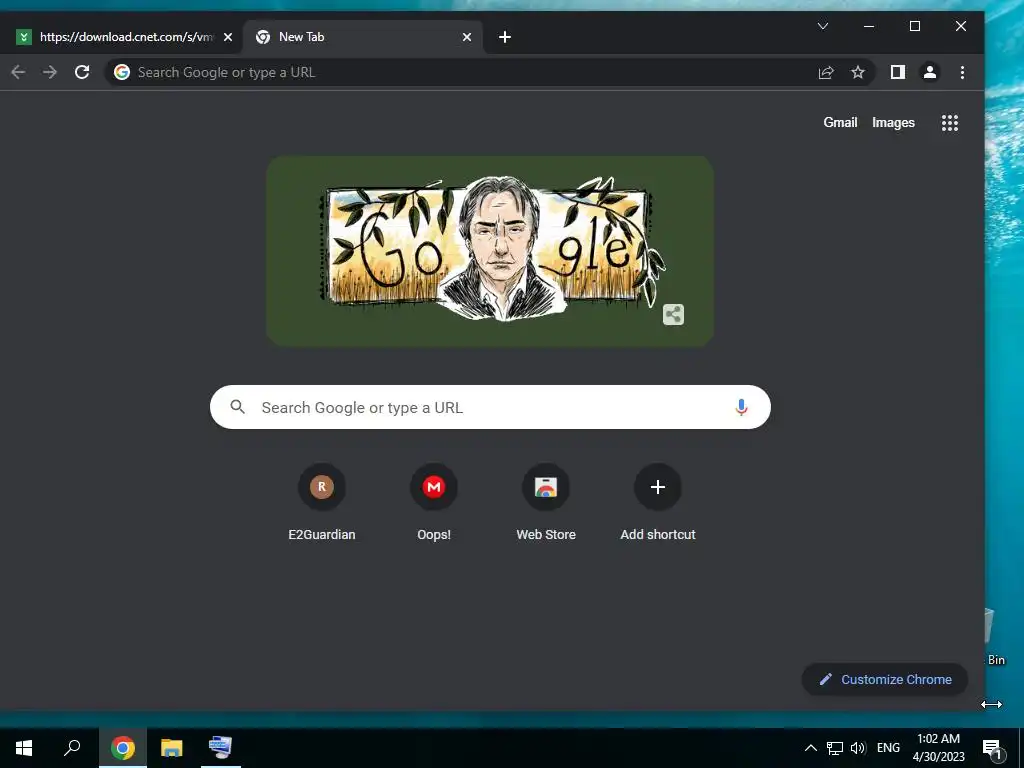This screenshot has width=1024, height=768.
Task: Open the taskbar search icon
Action: pyautogui.click(x=72, y=748)
